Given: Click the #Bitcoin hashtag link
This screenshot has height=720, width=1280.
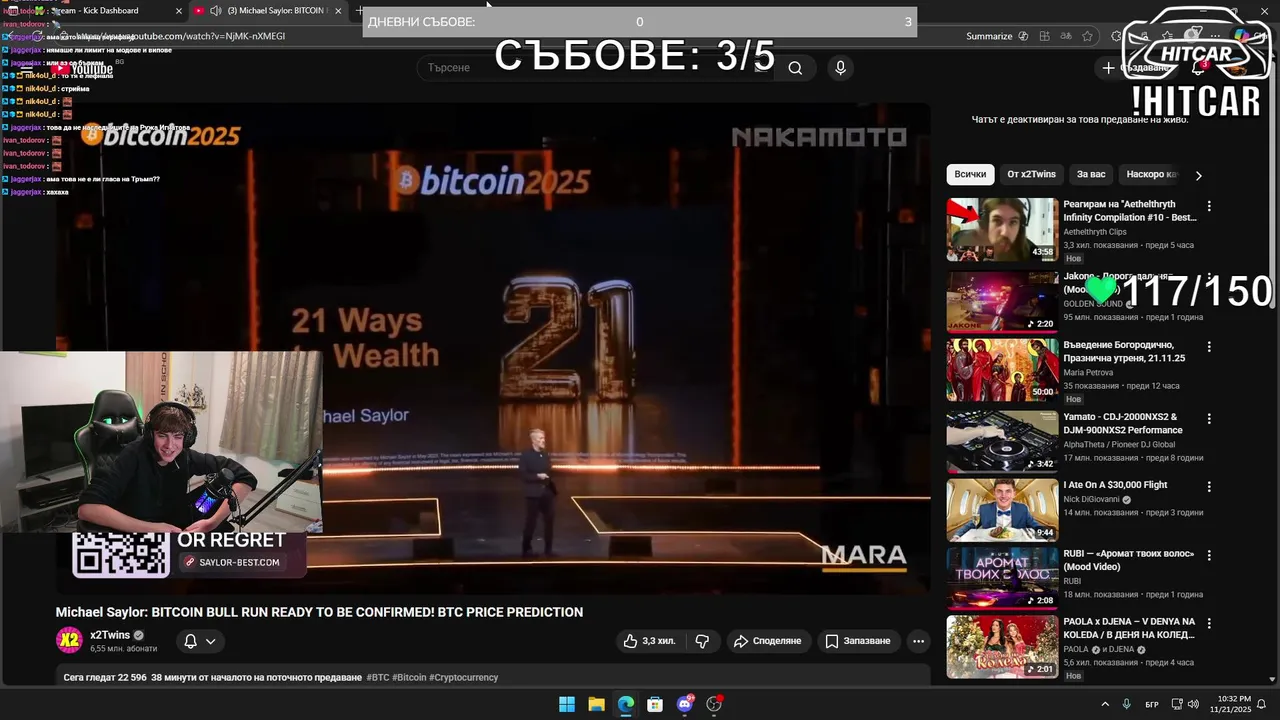Looking at the screenshot, I should [x=409, y=677].
